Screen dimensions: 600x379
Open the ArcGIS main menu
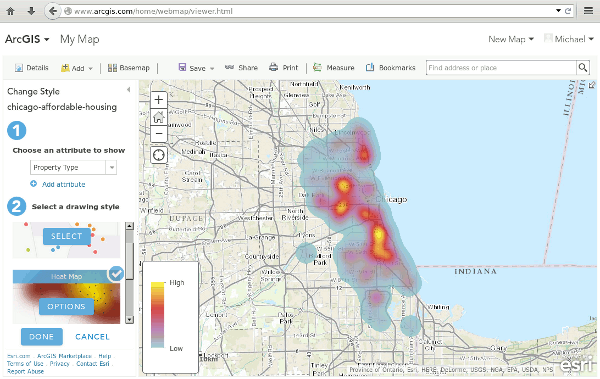27,39
